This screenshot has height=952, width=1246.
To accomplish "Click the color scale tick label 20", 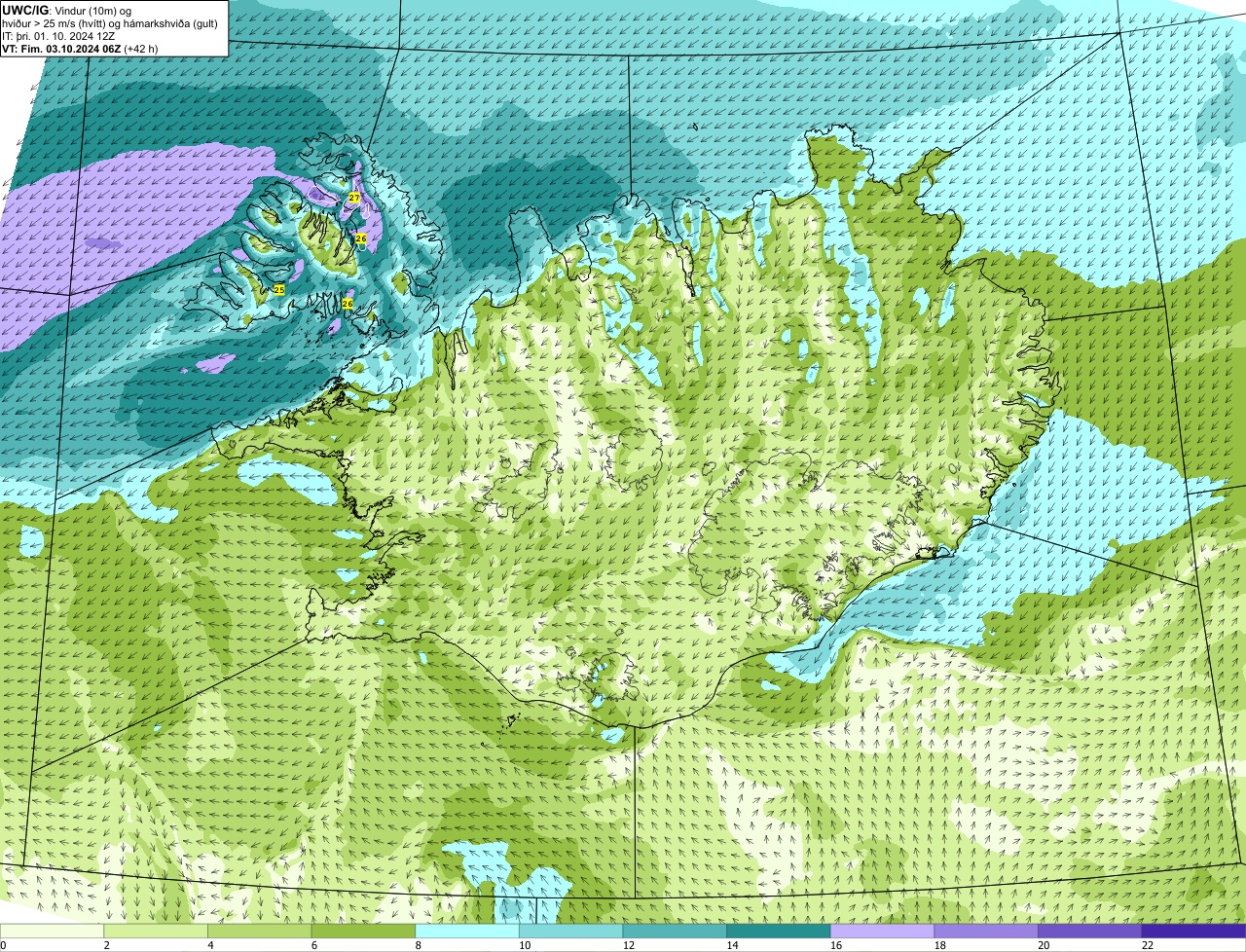I will pos(1043,945).
